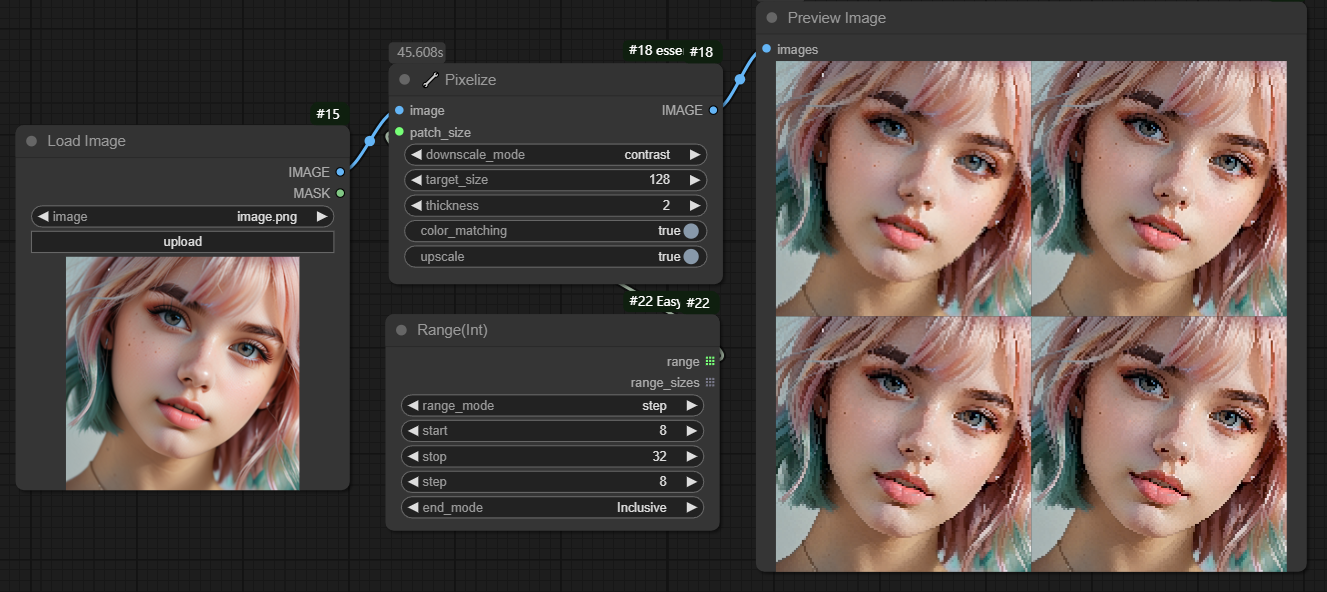Click the Pixelize patch_size input port
This screenshot has width=1327, height=592.
coord(400,132)
